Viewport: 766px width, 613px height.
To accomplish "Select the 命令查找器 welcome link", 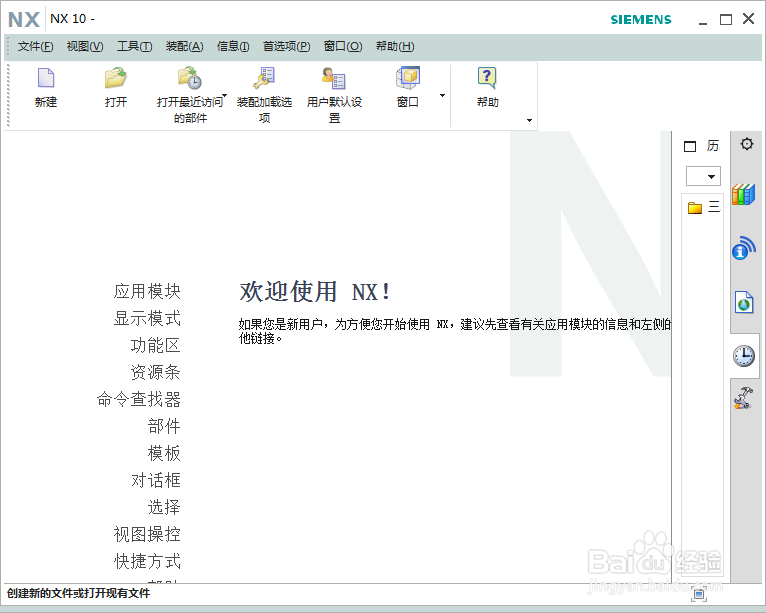I will click(139, 399).
